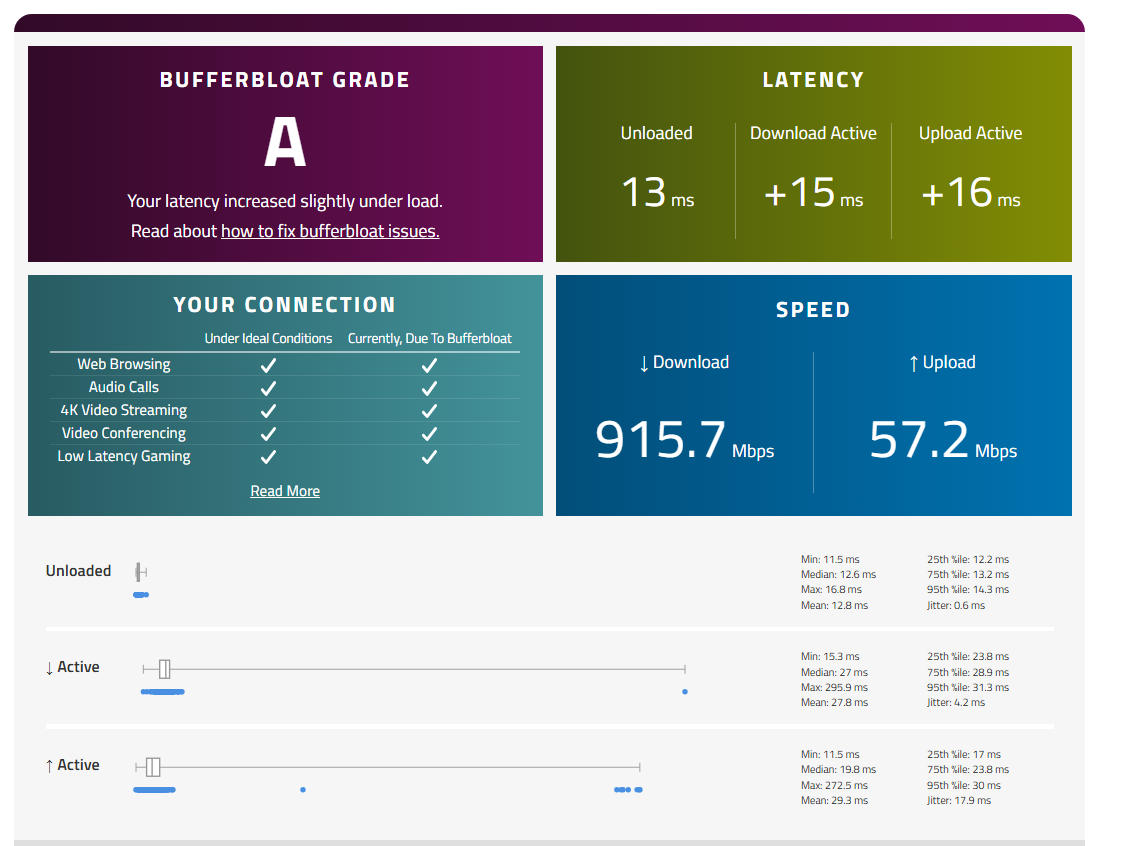
Task: Click the download Active latency box plot
Action: (x=414, y=669)
